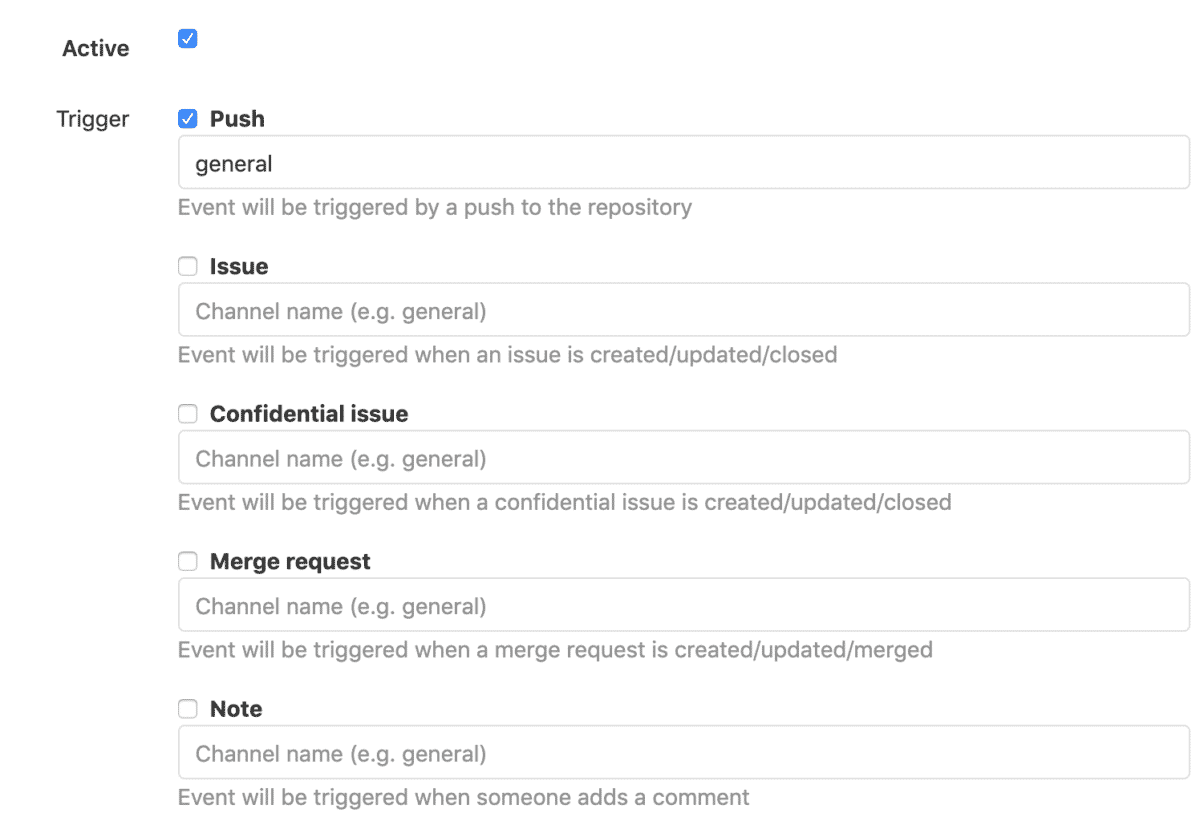Screen dimensions: 1200x829
Task: Click the Note channel name input
Action: [x=600, y=752]
